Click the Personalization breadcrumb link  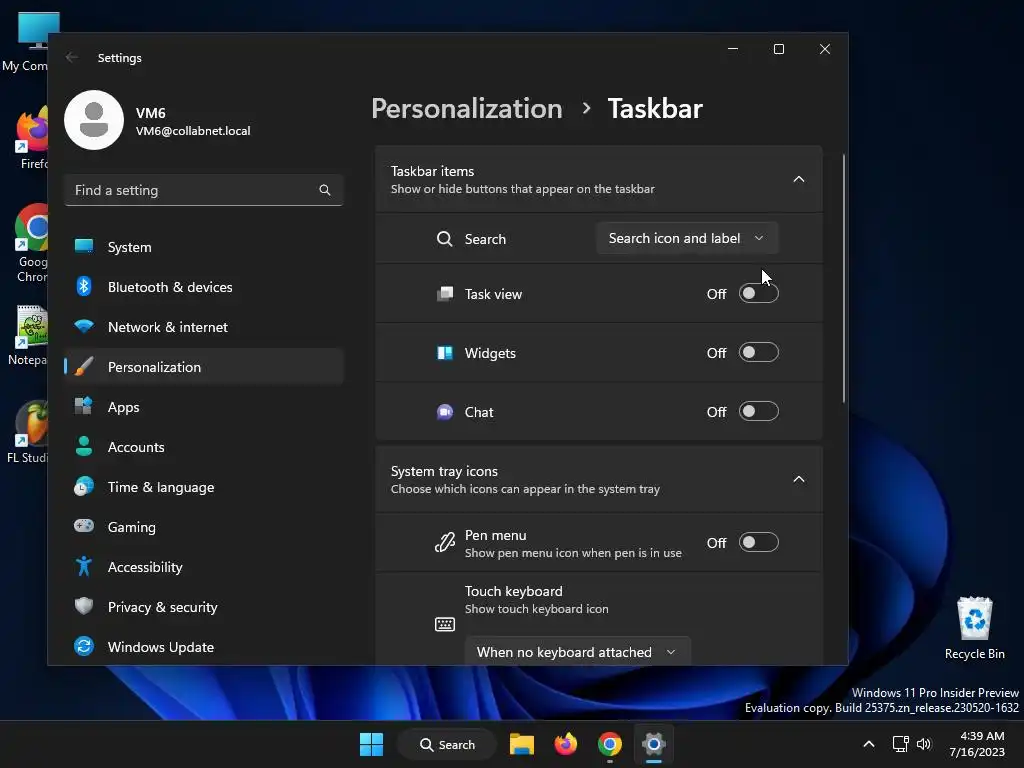467,108
